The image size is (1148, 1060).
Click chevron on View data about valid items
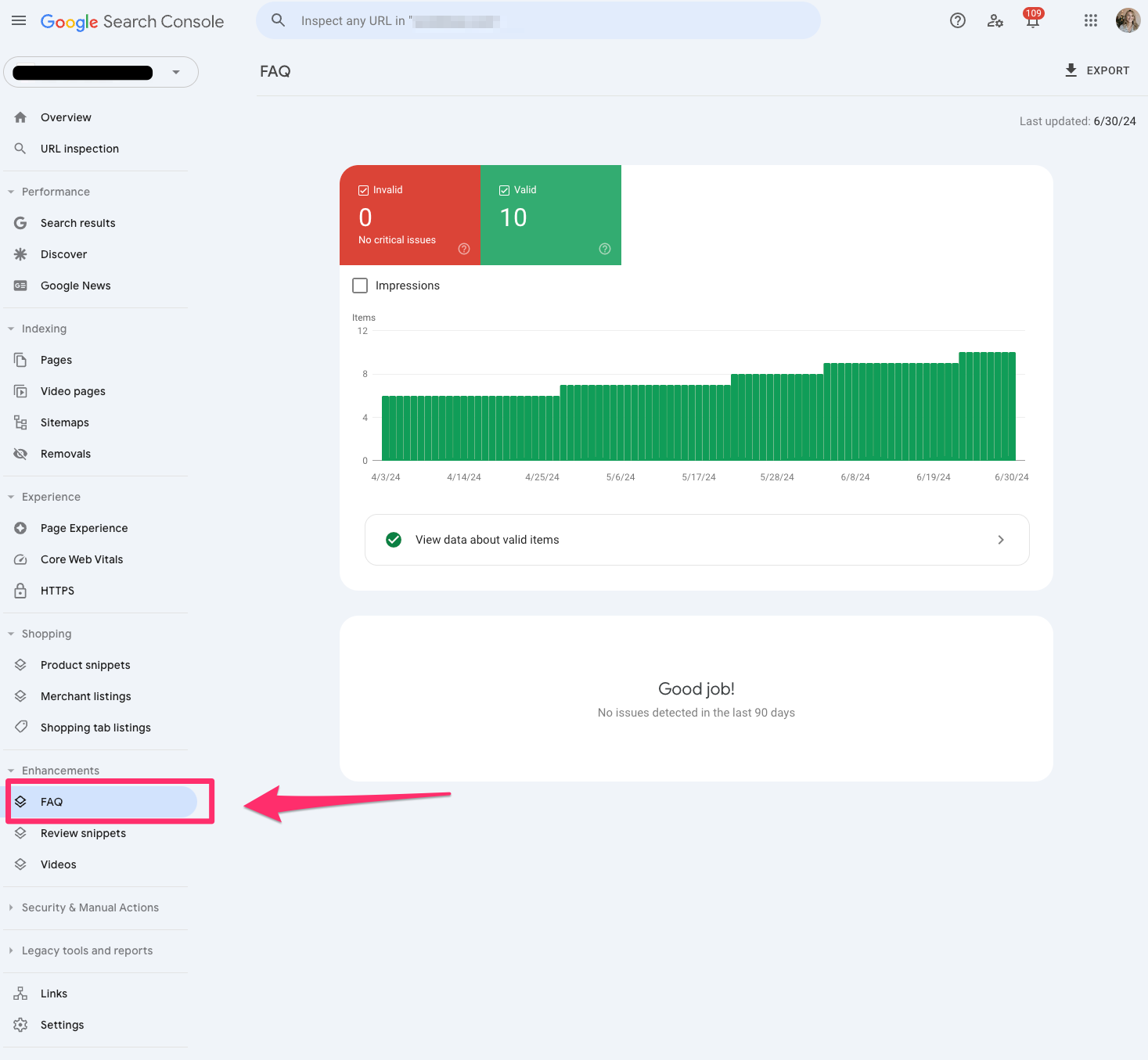coord(1001,540)
